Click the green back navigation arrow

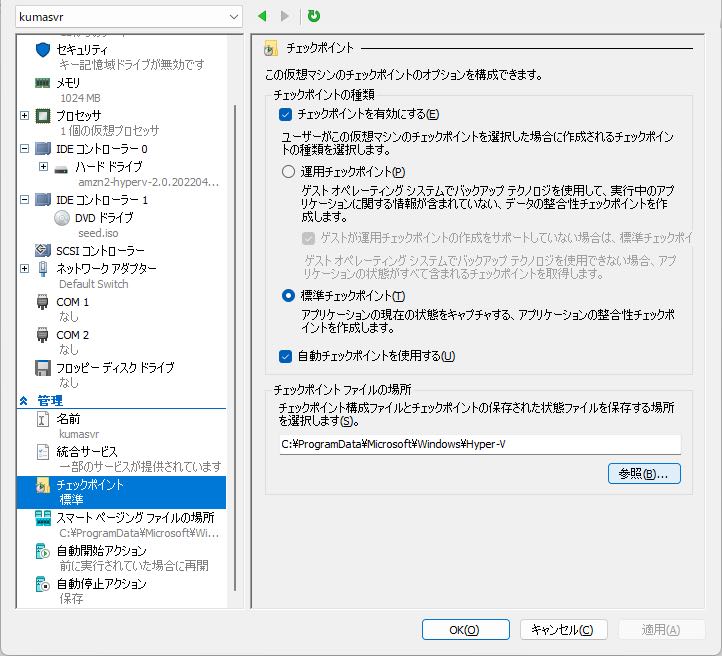tap(262, 16)
